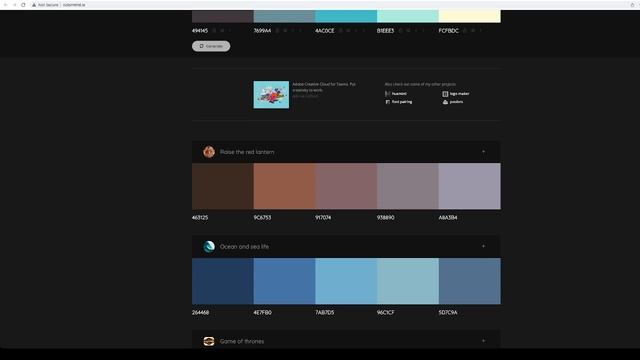Click the posters icon

(445, 102)
